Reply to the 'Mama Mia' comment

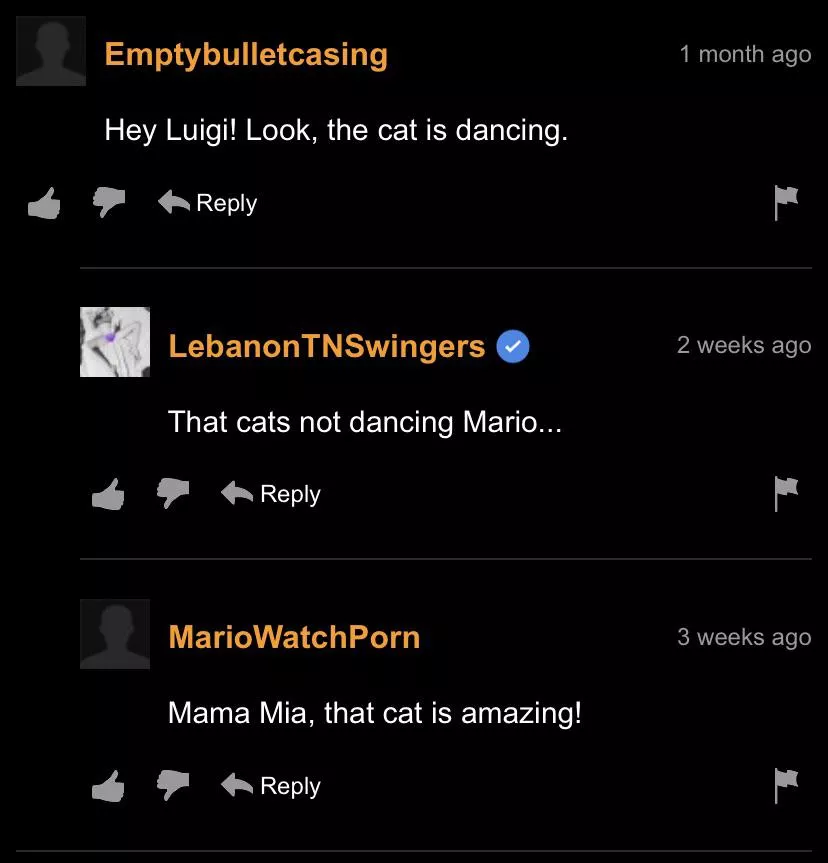pyautogui.click(x=271, y=785)
